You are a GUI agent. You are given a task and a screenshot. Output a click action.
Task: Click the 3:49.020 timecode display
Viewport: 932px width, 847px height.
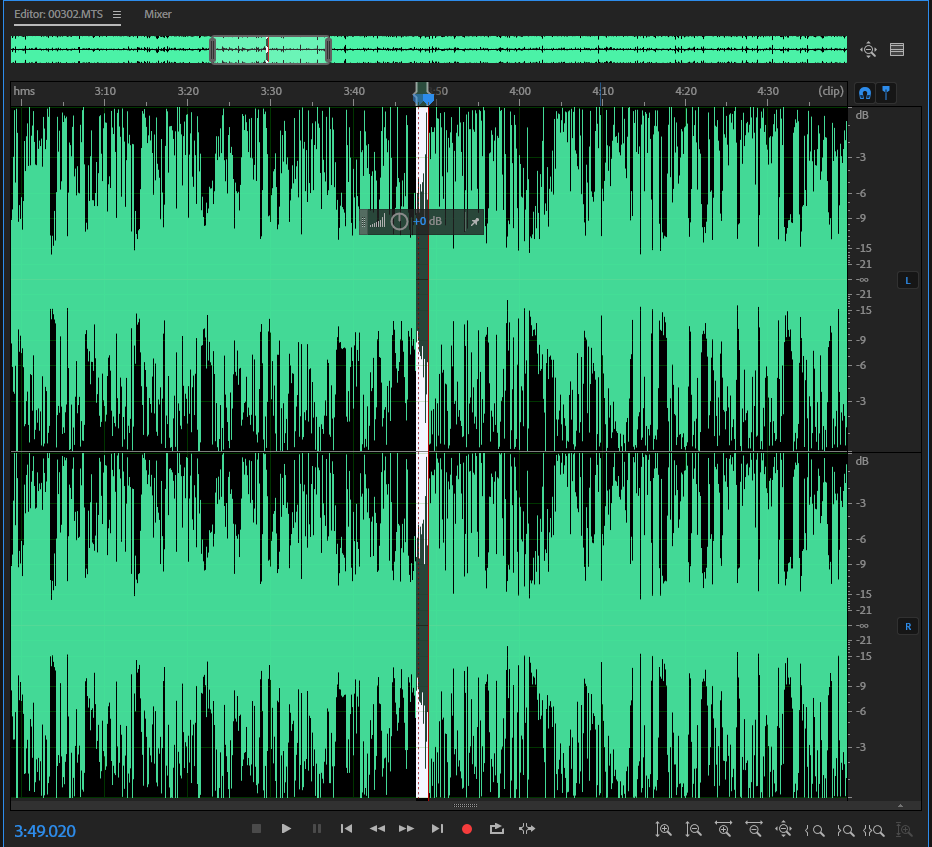pos(45,831)
